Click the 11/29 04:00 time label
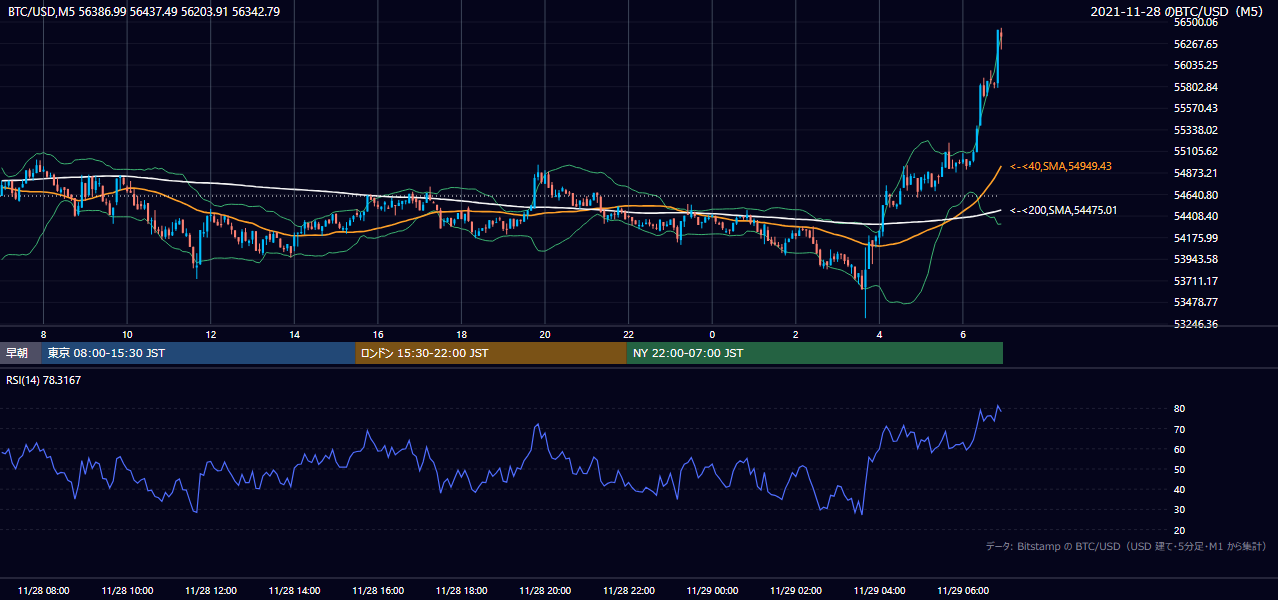The width and height of the screenshot is (1278, 600). point(880,591)
